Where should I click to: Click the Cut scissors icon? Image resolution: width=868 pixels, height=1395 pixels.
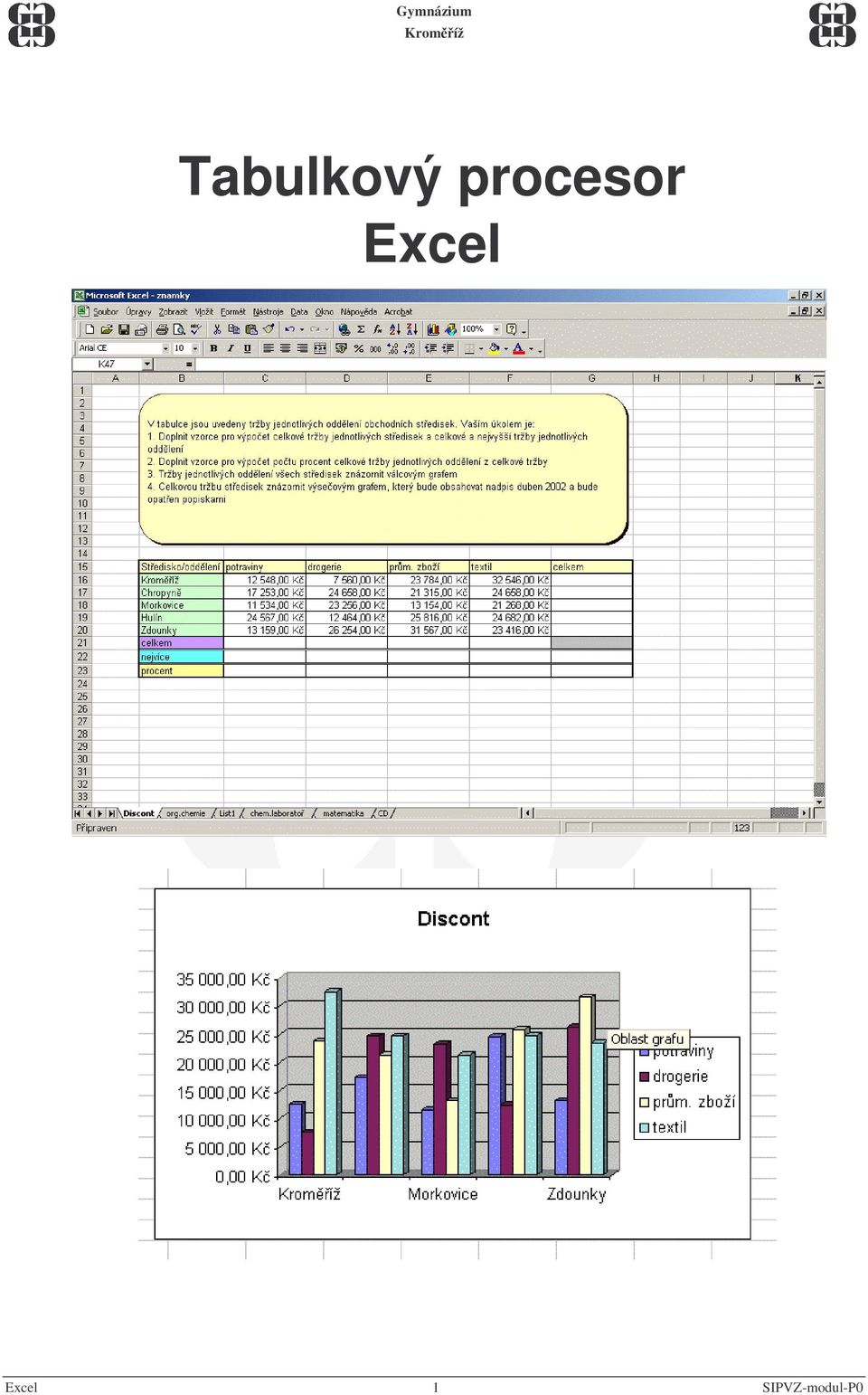tap(217, 329)
